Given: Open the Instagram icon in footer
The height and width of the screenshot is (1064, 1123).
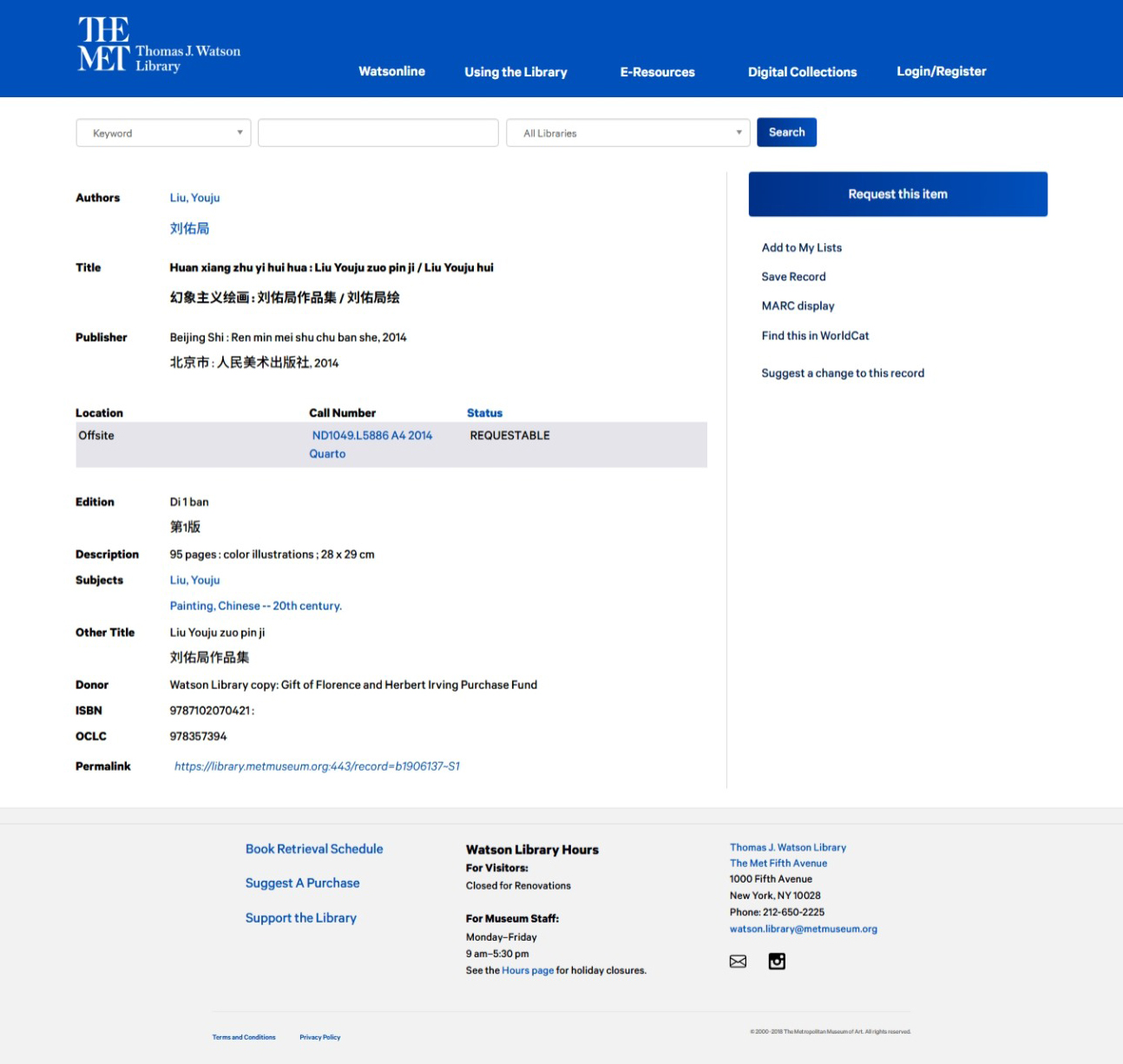Looking at the screenshot, I should [x=777, y=962].
